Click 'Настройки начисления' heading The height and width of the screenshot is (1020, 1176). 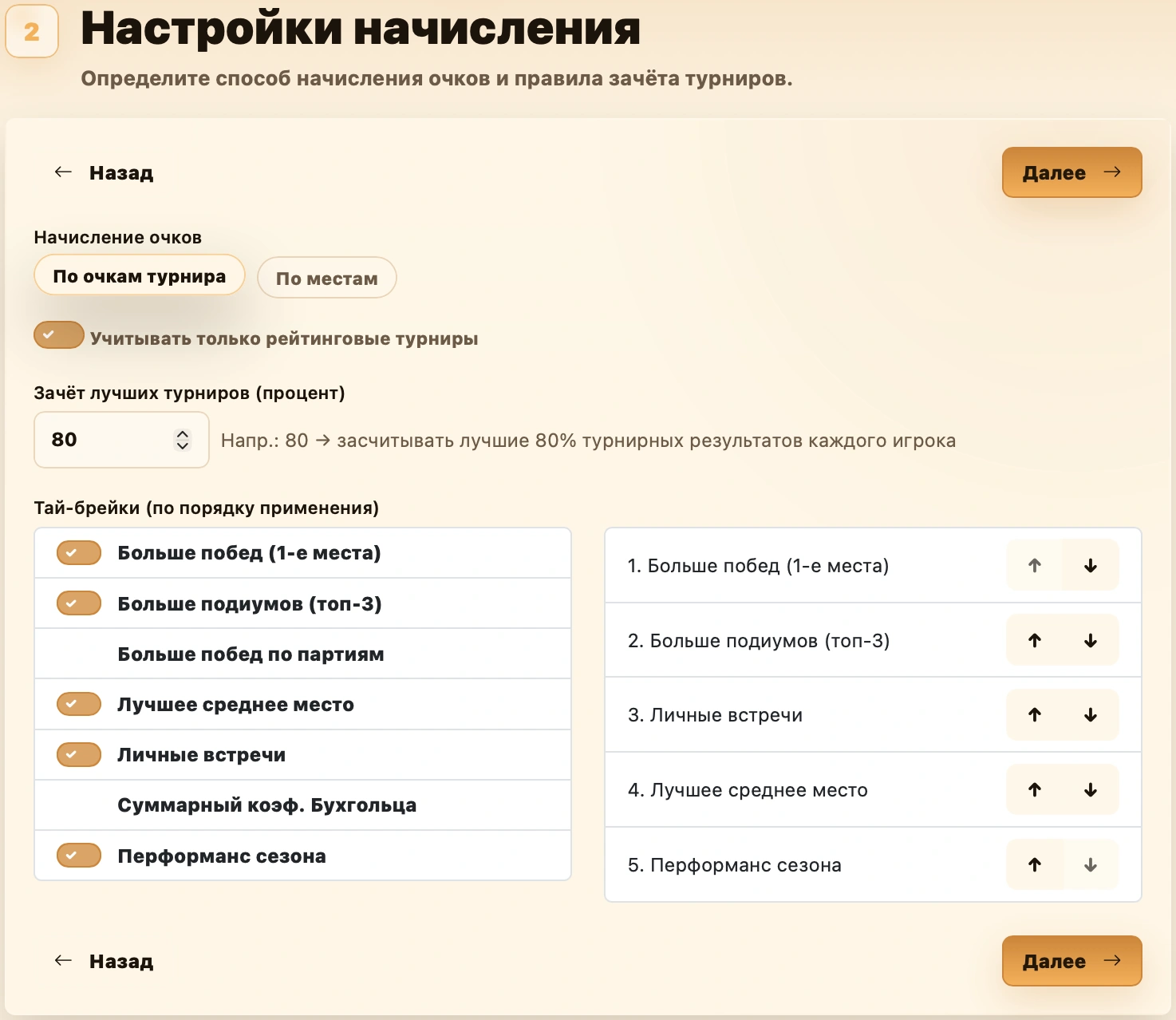click(361, 29)
